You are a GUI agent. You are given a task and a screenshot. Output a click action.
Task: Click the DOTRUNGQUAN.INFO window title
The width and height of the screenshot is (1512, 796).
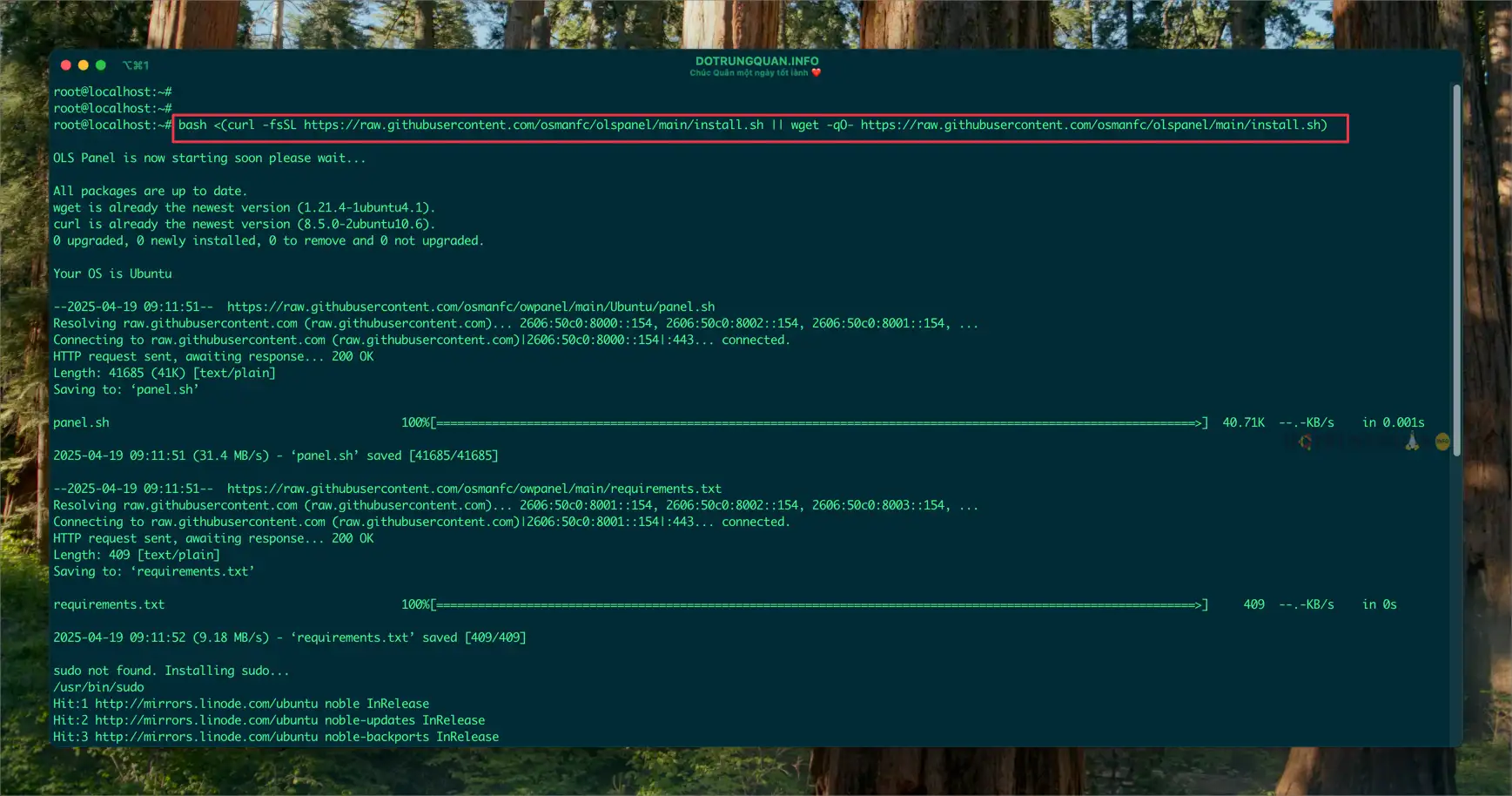click(x=756, y=61)
